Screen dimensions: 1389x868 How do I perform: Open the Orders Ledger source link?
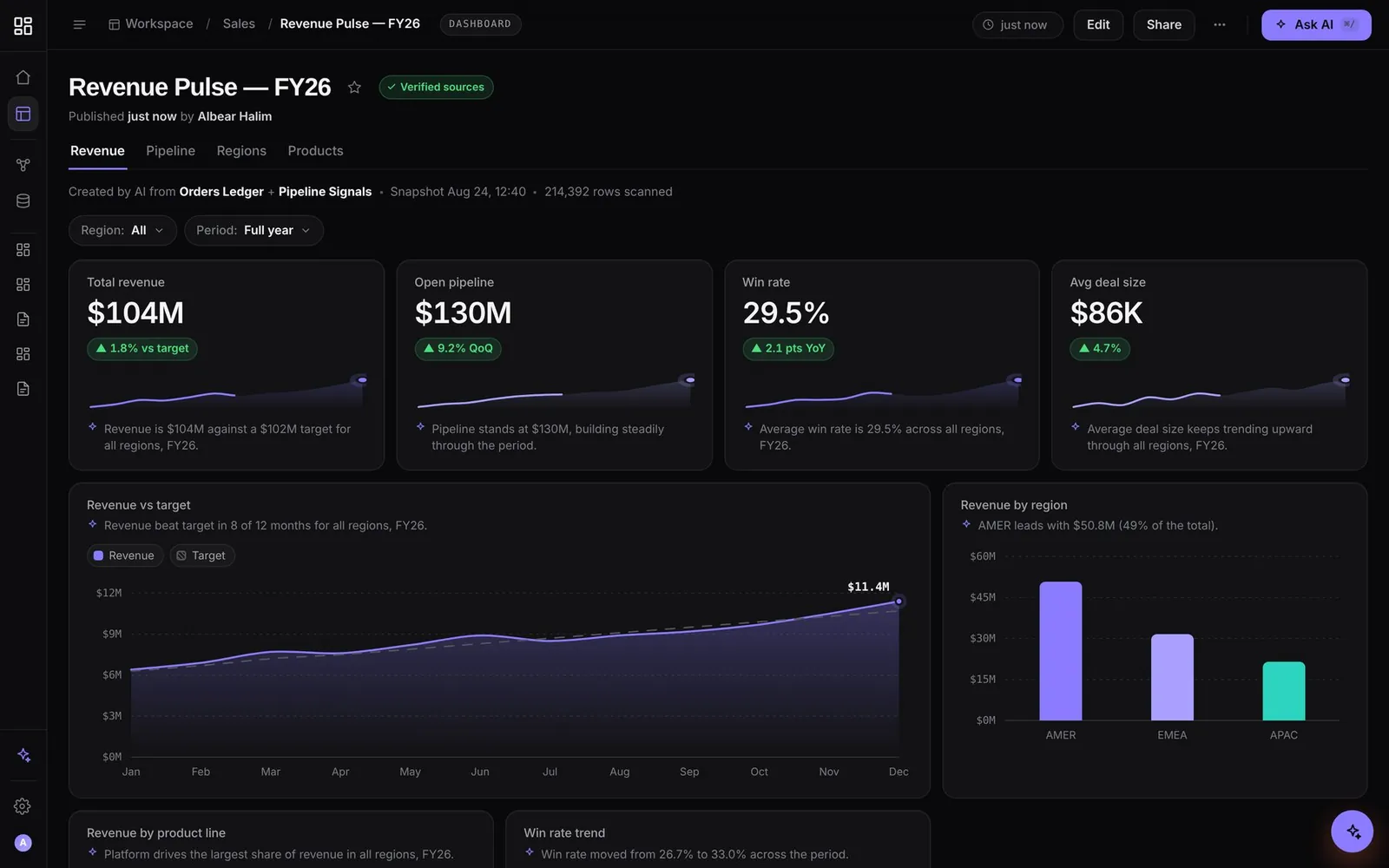click(x=221, y=192)
